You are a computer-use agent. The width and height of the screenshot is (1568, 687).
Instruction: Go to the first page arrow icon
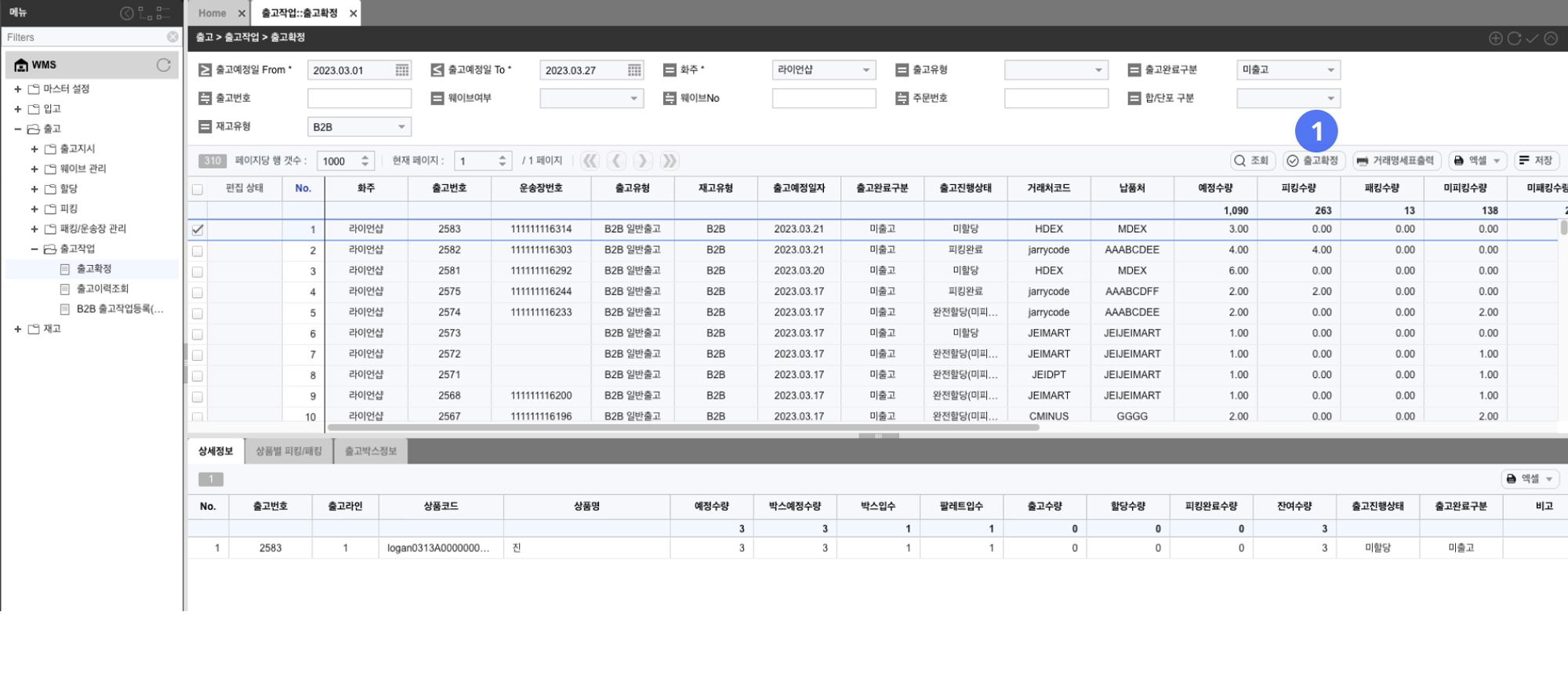(590, 161)
